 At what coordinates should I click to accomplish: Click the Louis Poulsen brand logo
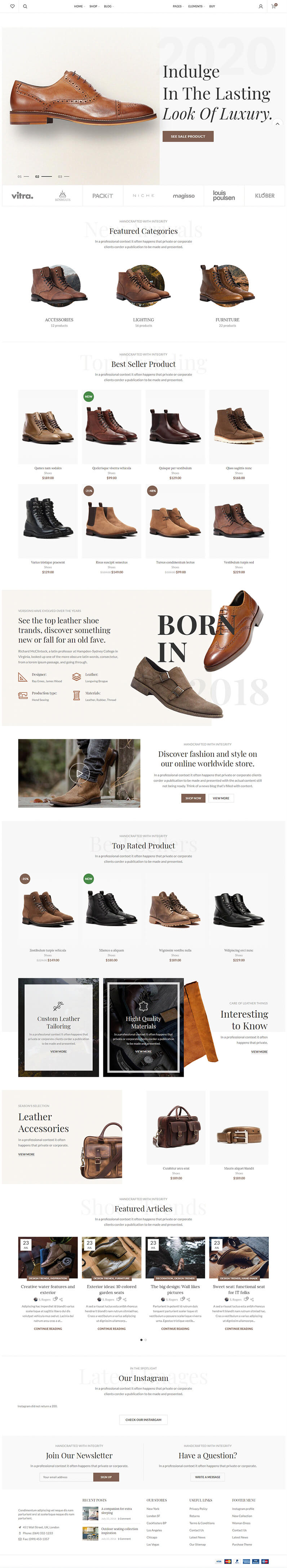coord(224,196)
